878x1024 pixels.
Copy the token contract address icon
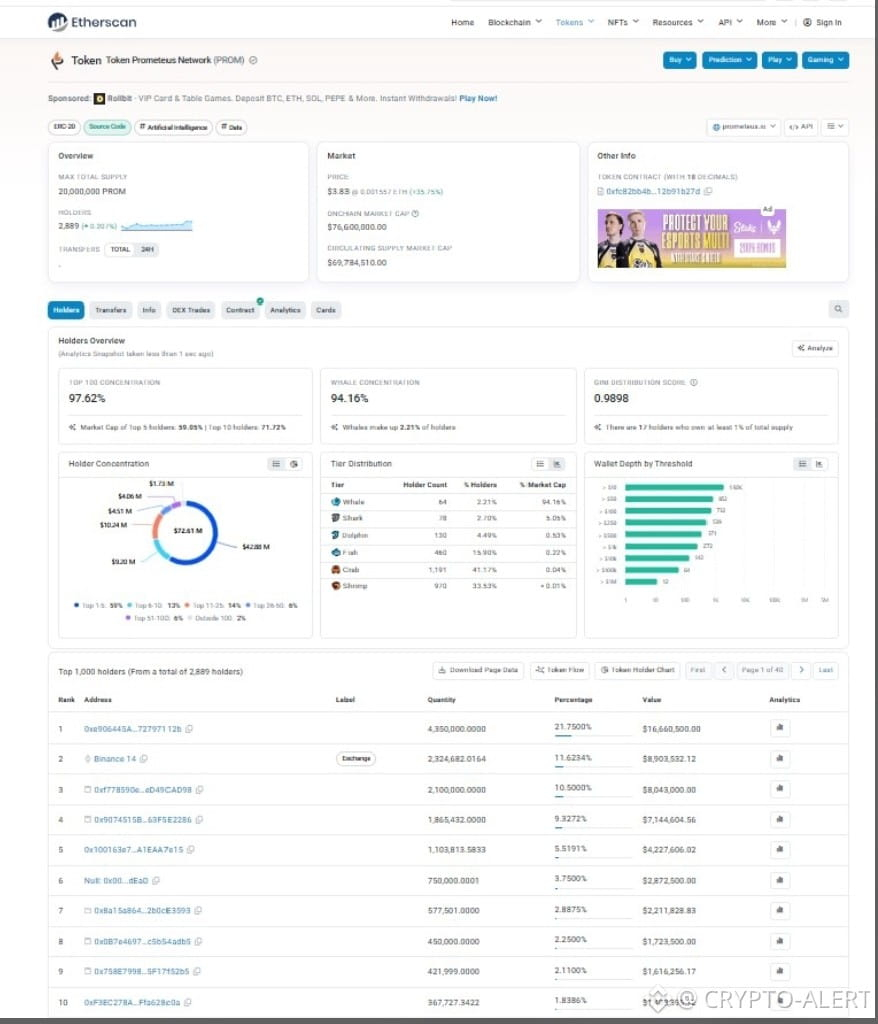[x=708, y=191]
